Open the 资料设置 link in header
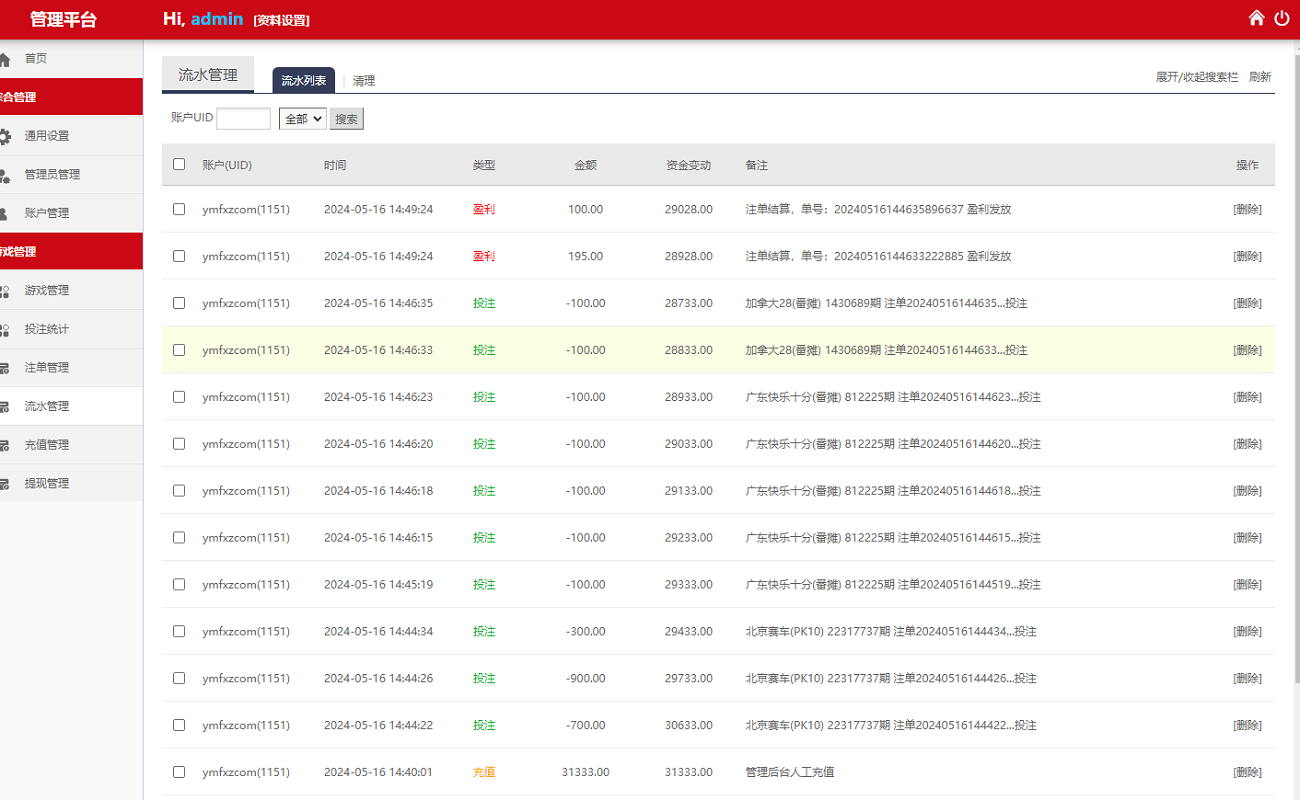This screenshot has width=1300, height=800. point(281,20)
